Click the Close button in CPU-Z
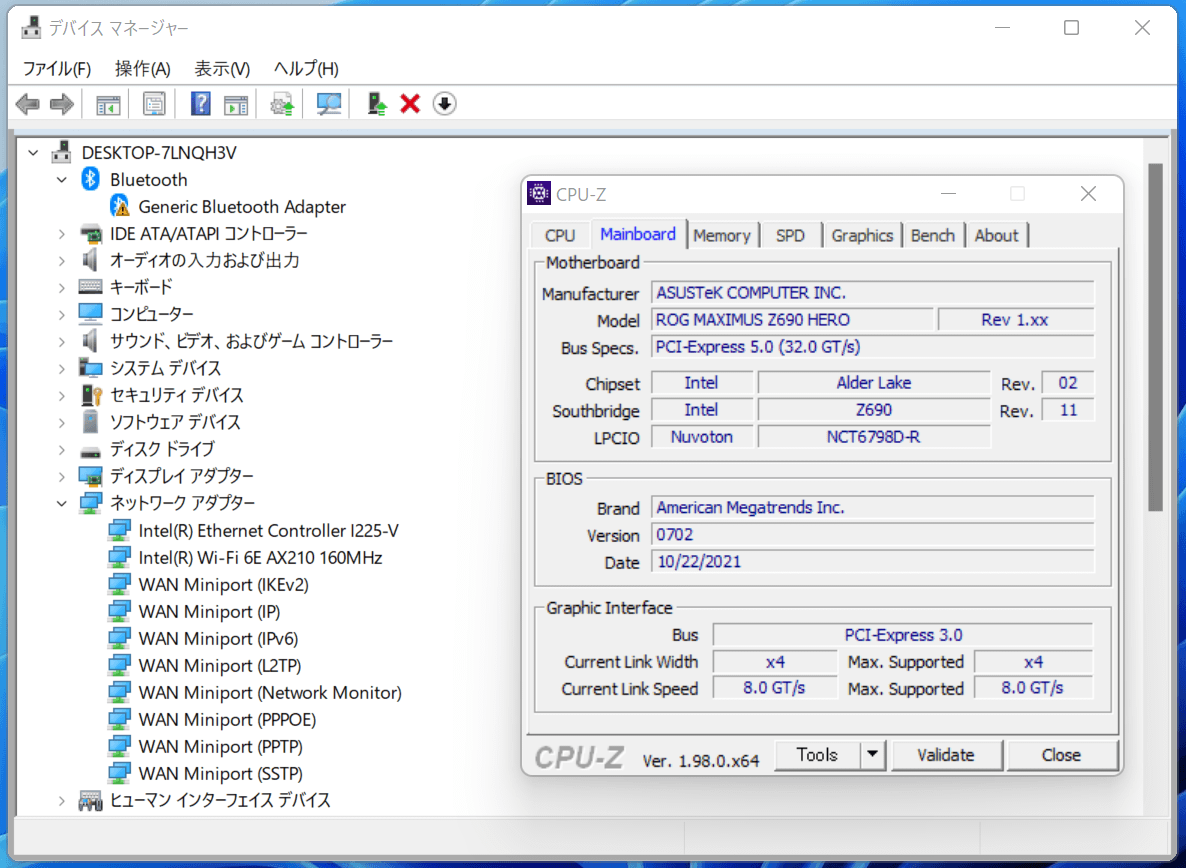 [x=1061, y=755]
